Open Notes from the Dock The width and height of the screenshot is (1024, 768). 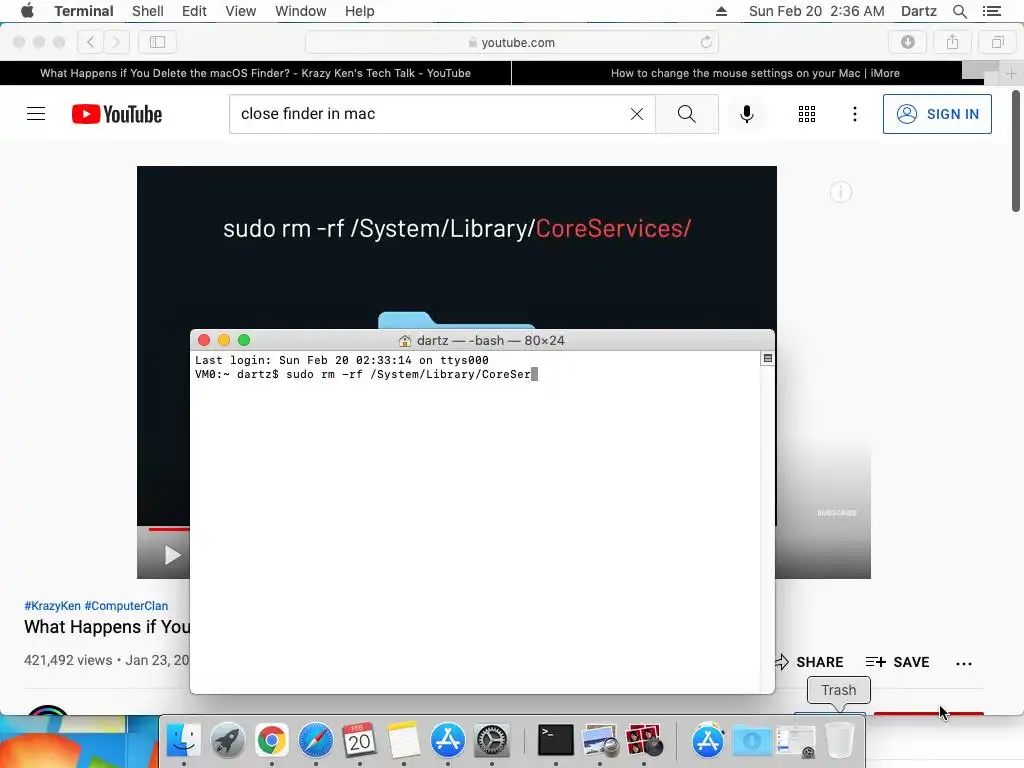coord(404,741)
